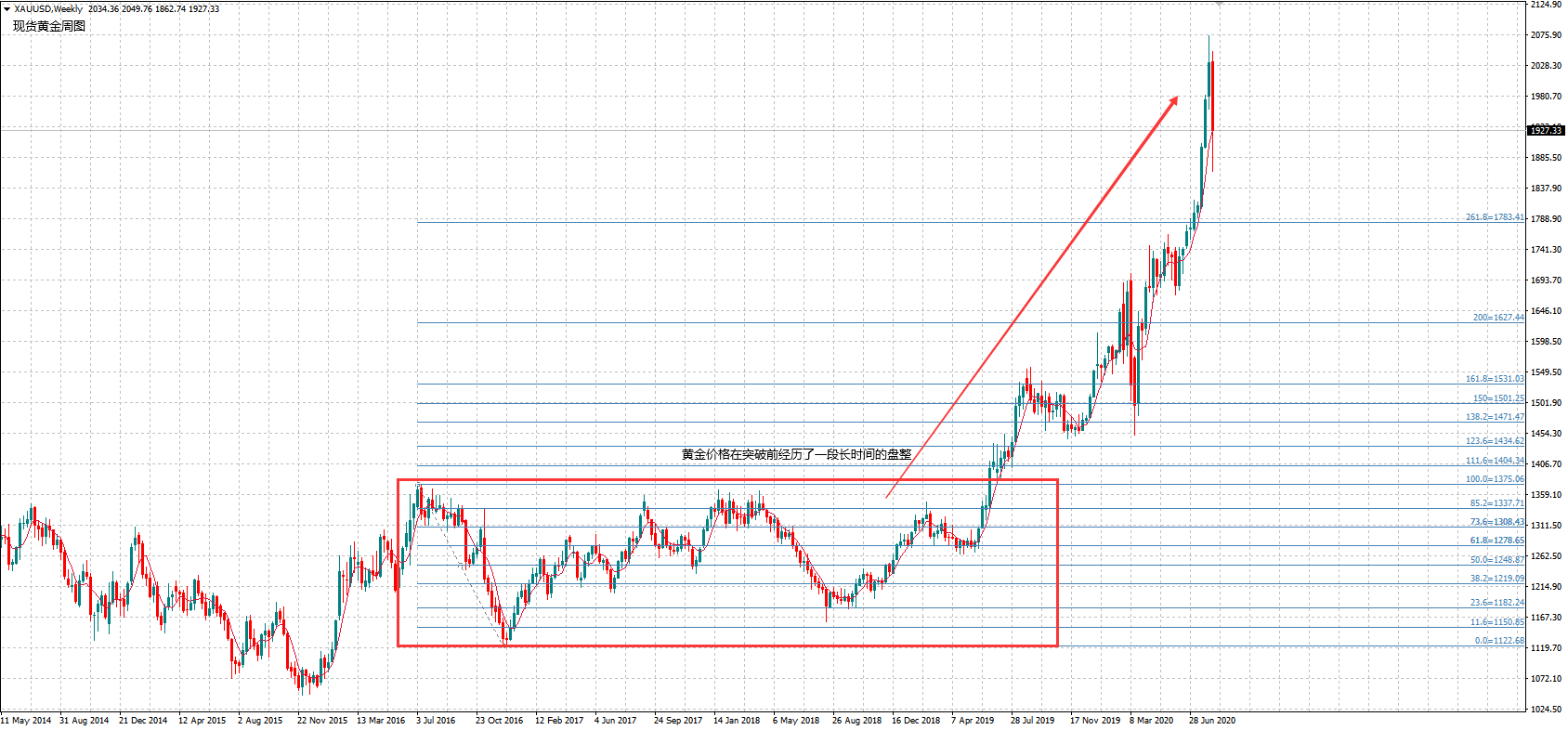Select the 161.8=1531.03 Fibonacci level label
The height and width of the screenshot is (730, 1568).
pyautogui.click(x=1495, y=379)
